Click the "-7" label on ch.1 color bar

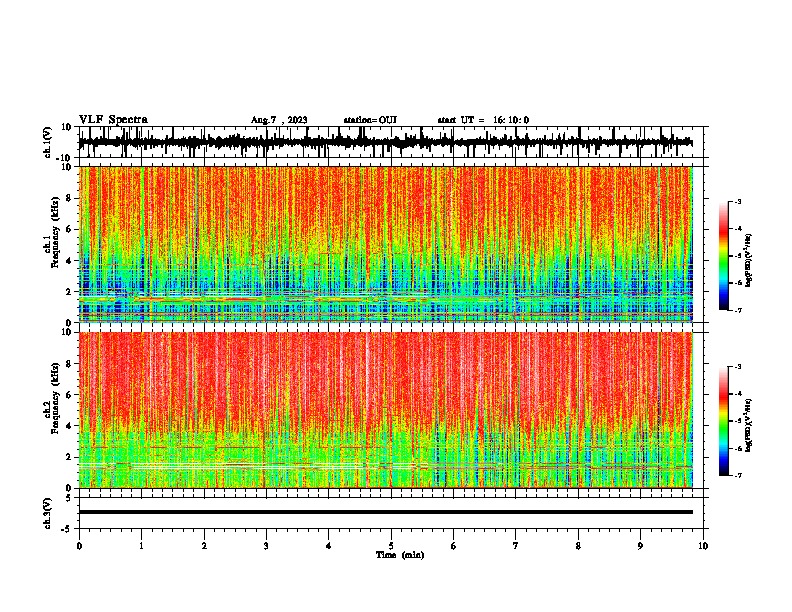(x=738, y=310)
